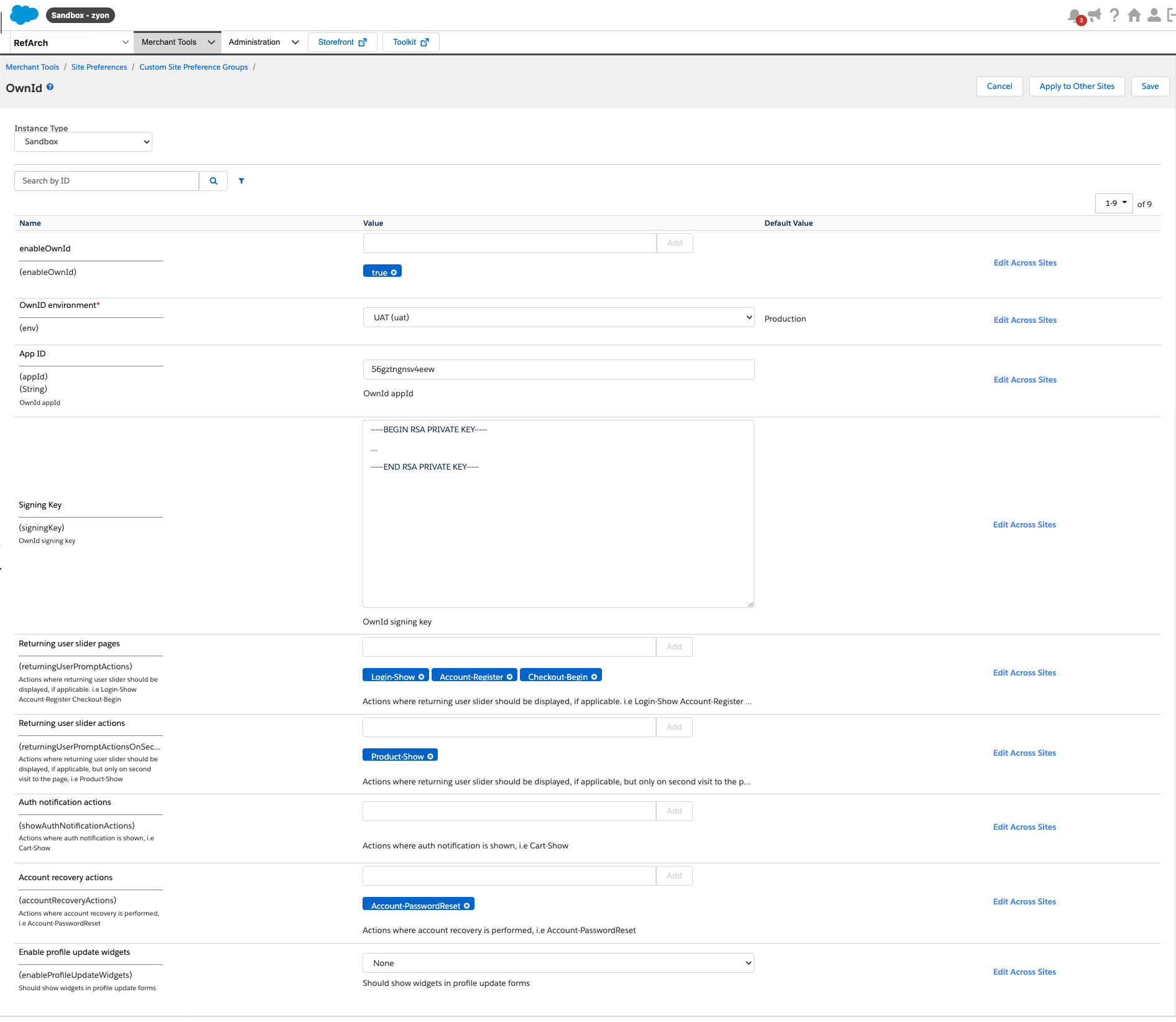Click Add for Account recovery actions
The height and width of the screenshot is (1022, 1176).
point(674,876)
